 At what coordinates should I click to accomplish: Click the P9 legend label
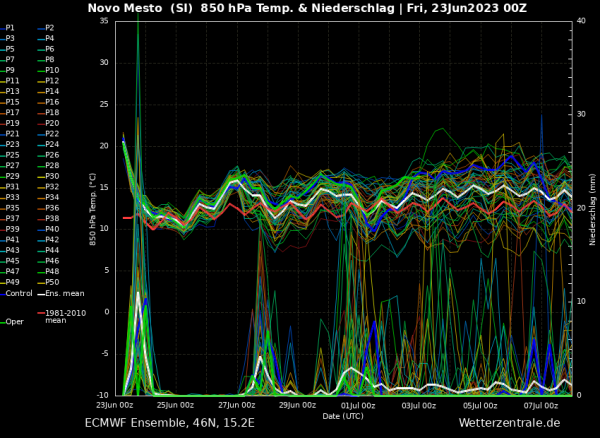point(10,70)
